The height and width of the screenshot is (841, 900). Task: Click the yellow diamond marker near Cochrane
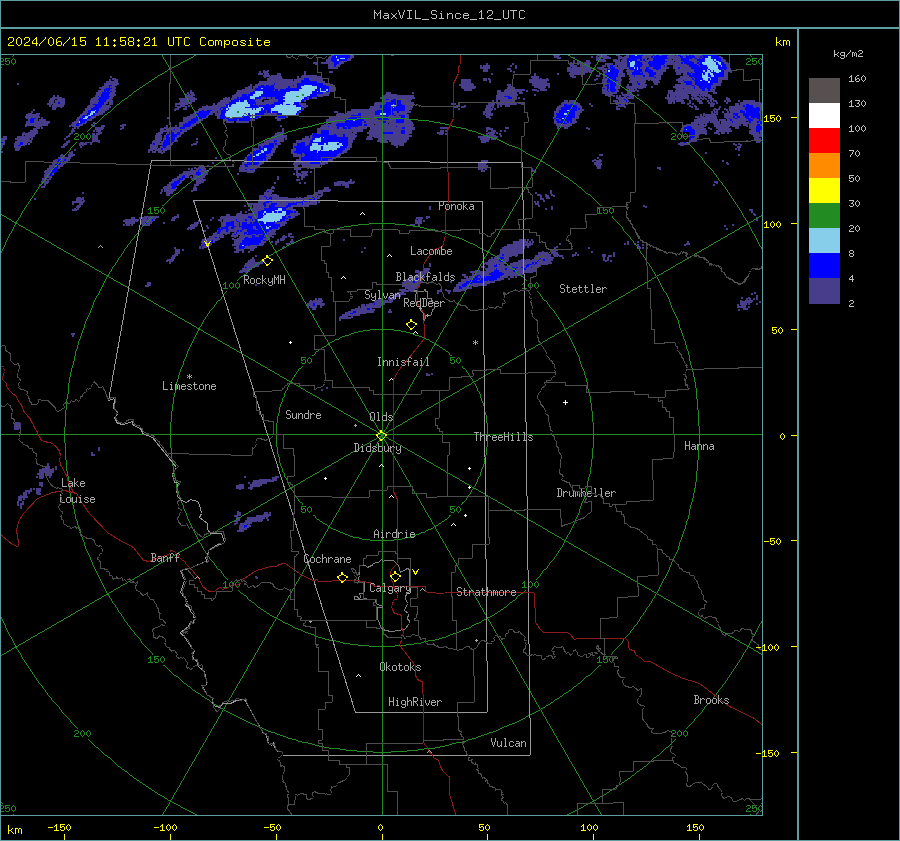pyautogui.click(x=343, y=578)
